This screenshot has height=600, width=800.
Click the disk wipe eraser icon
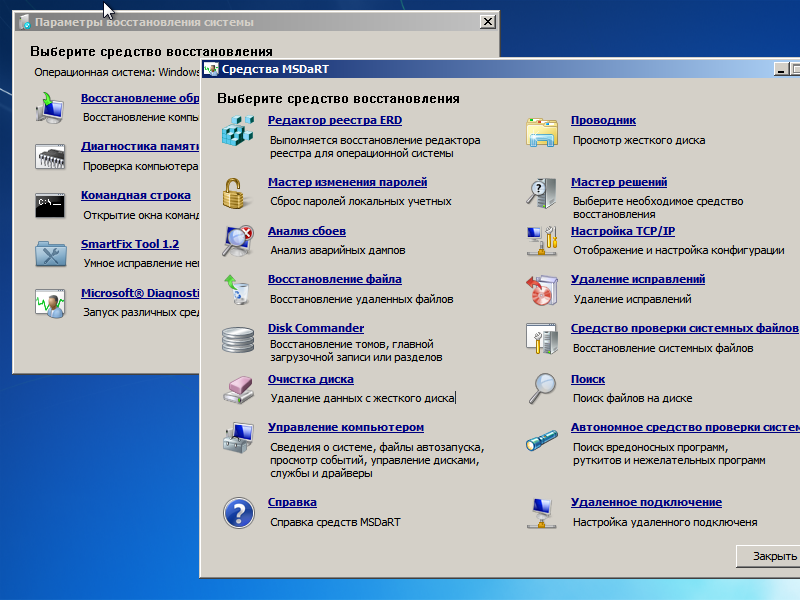click(238, 390)
